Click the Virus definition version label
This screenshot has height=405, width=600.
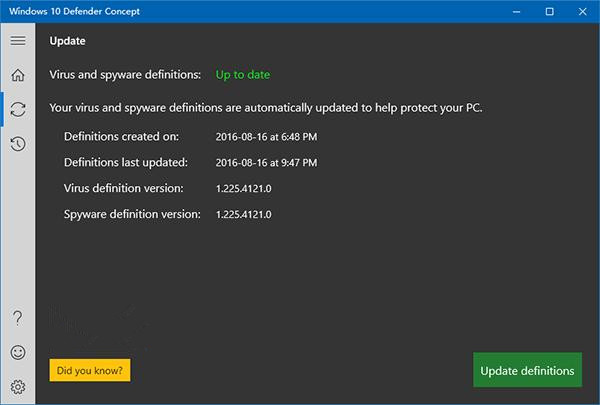pos(124,188)
